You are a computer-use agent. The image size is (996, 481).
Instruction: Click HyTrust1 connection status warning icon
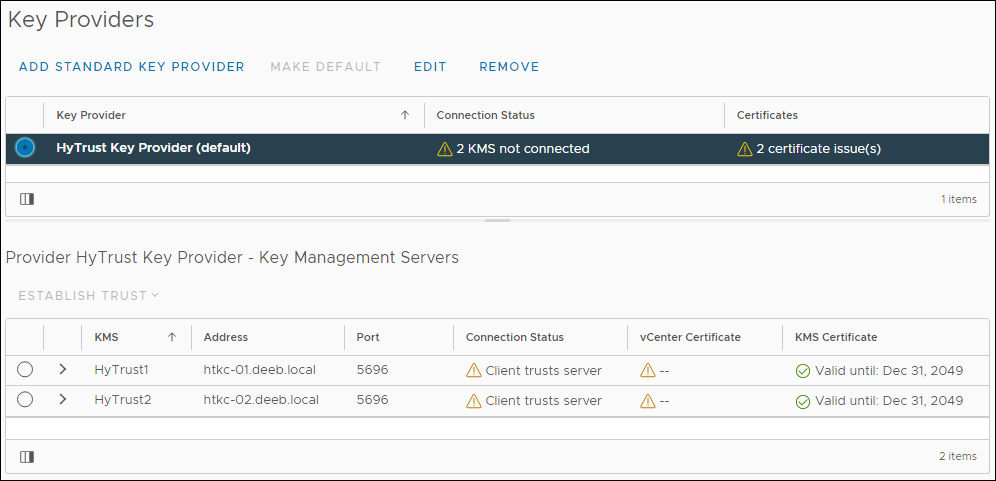(474, 370)
